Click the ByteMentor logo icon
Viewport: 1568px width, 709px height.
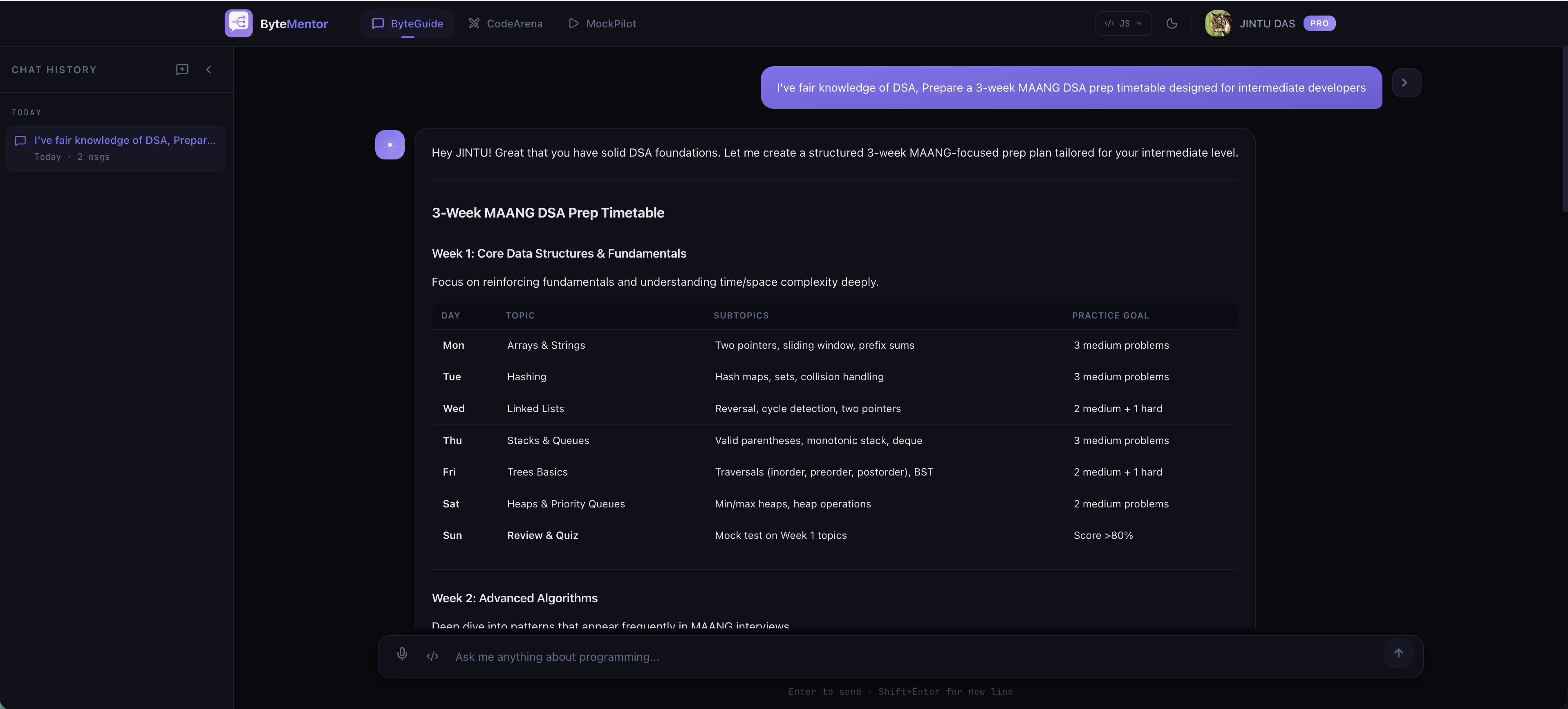tap(238, 23)
